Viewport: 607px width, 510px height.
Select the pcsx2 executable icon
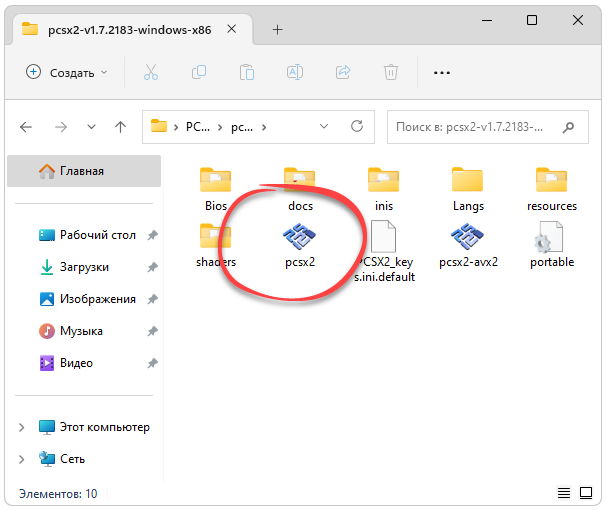tap(299, 236)
